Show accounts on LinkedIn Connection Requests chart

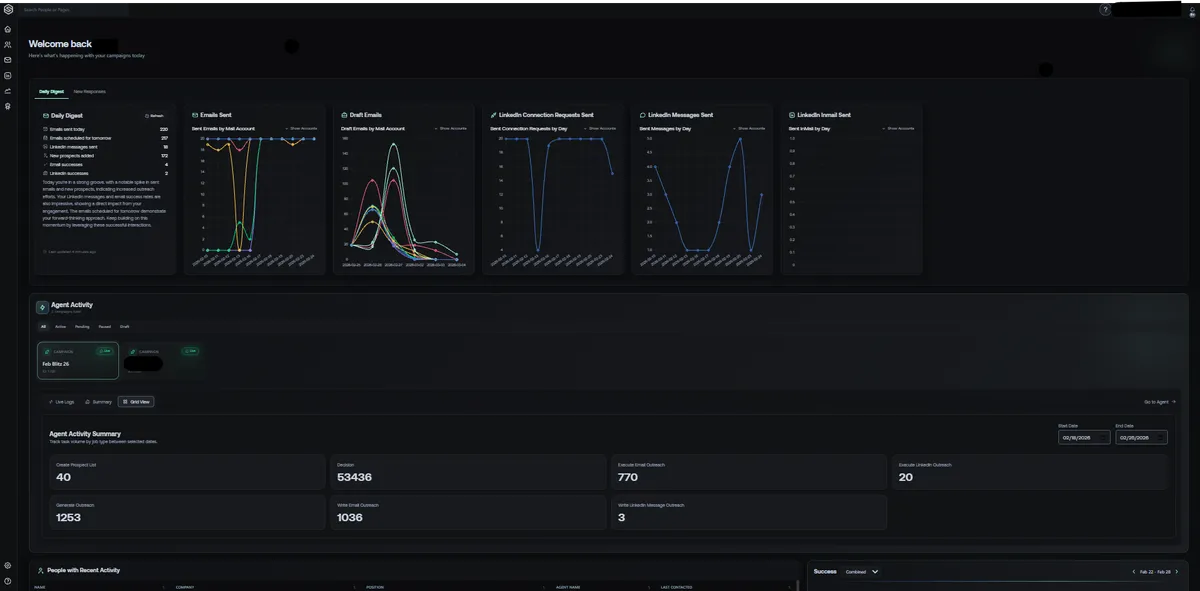[599, 128]
